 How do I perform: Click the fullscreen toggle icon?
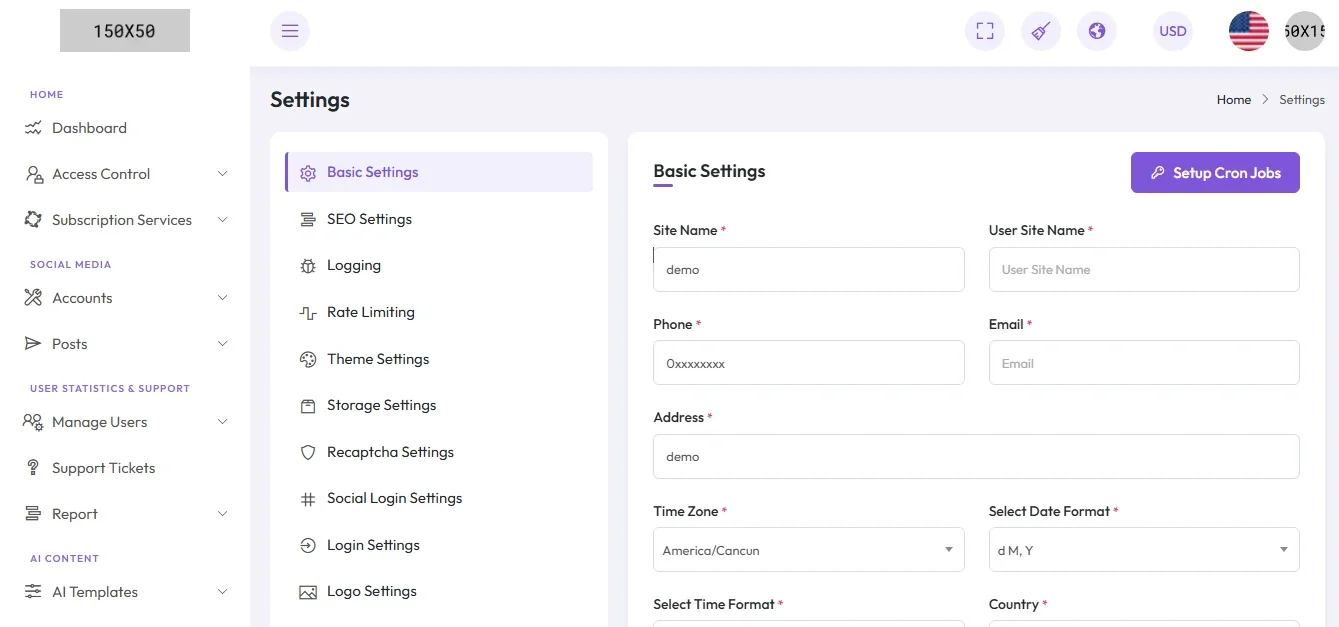985,31
